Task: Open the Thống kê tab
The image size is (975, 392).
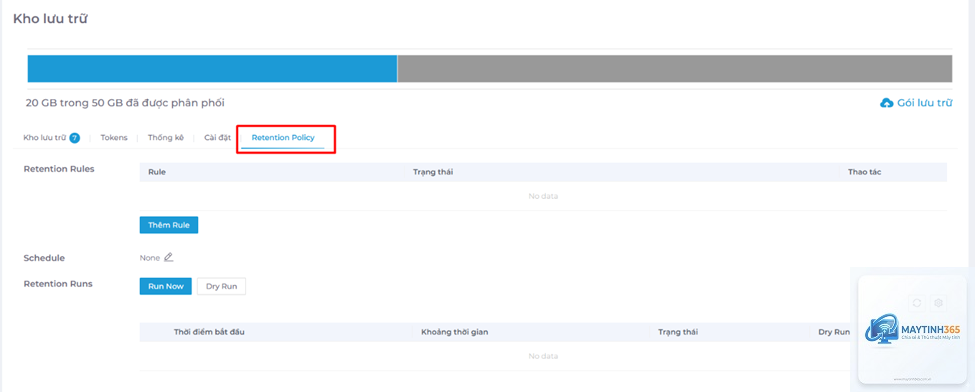Action: [165, 138]
